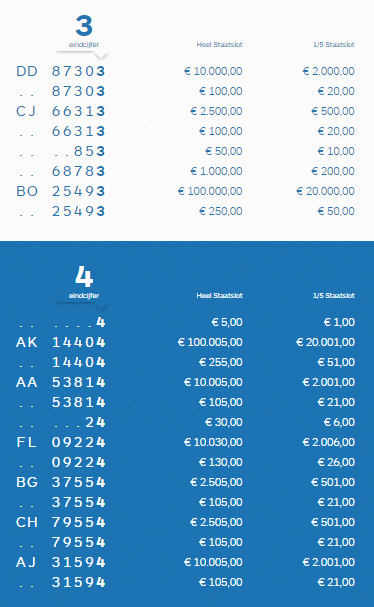Click the € 5,00 prize for ending digit 4
This screenshot has width=374, height=607.
(227, 322)
